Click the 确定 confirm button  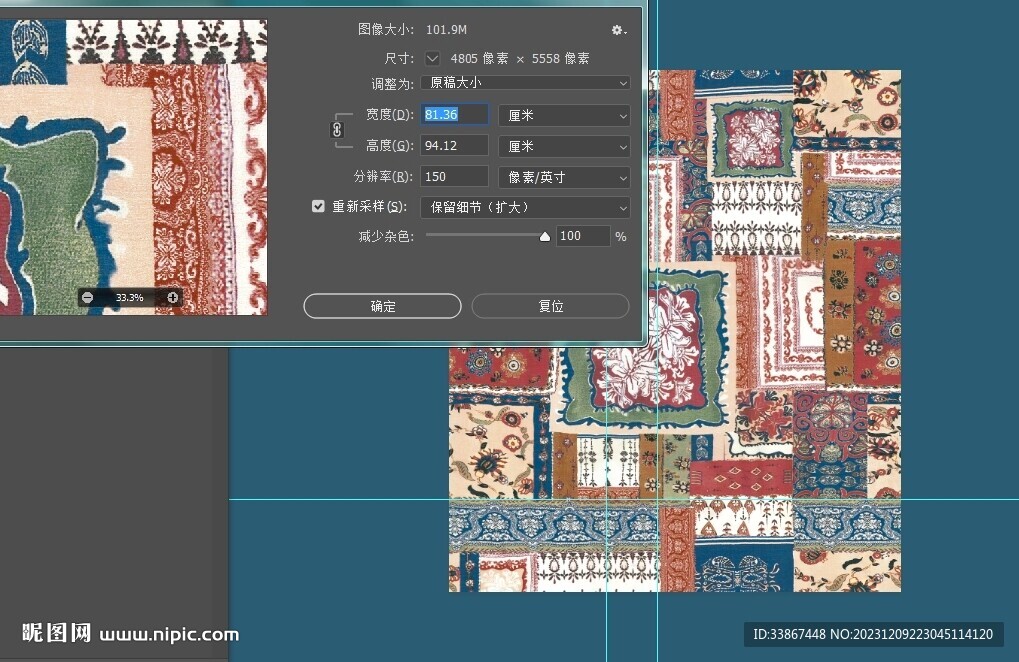382,306
